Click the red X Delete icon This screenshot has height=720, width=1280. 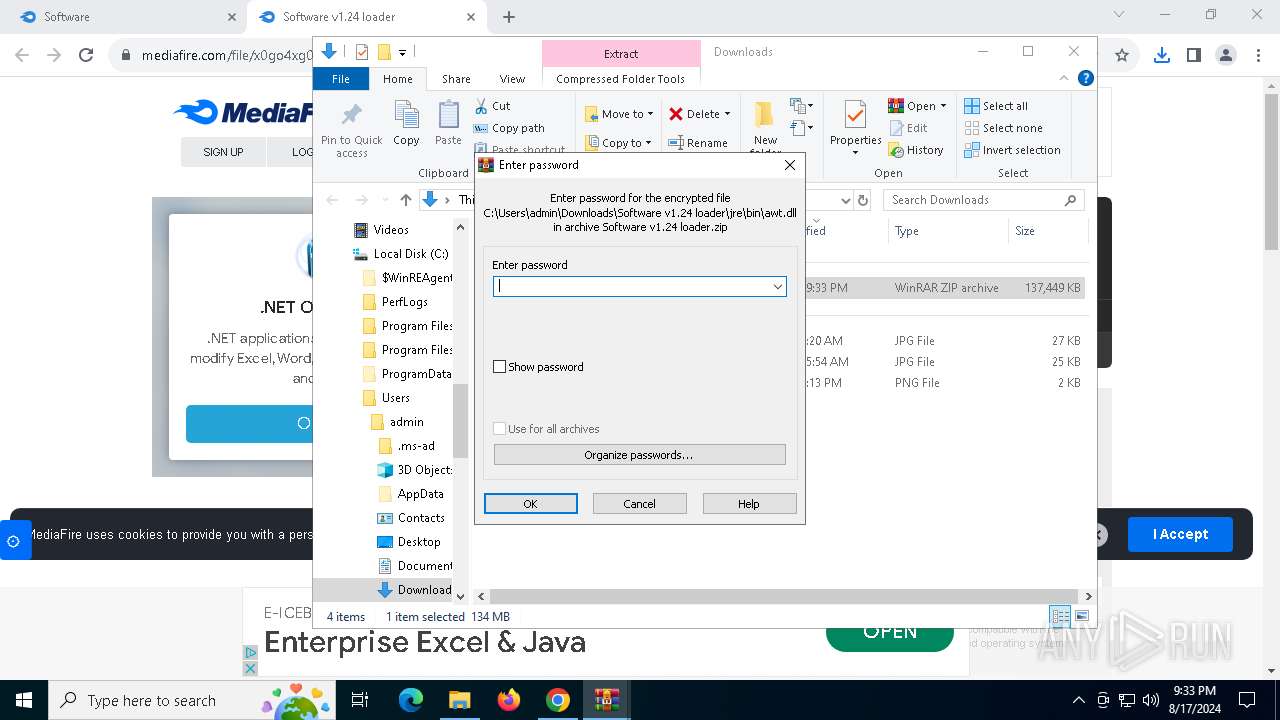(676, 114)
